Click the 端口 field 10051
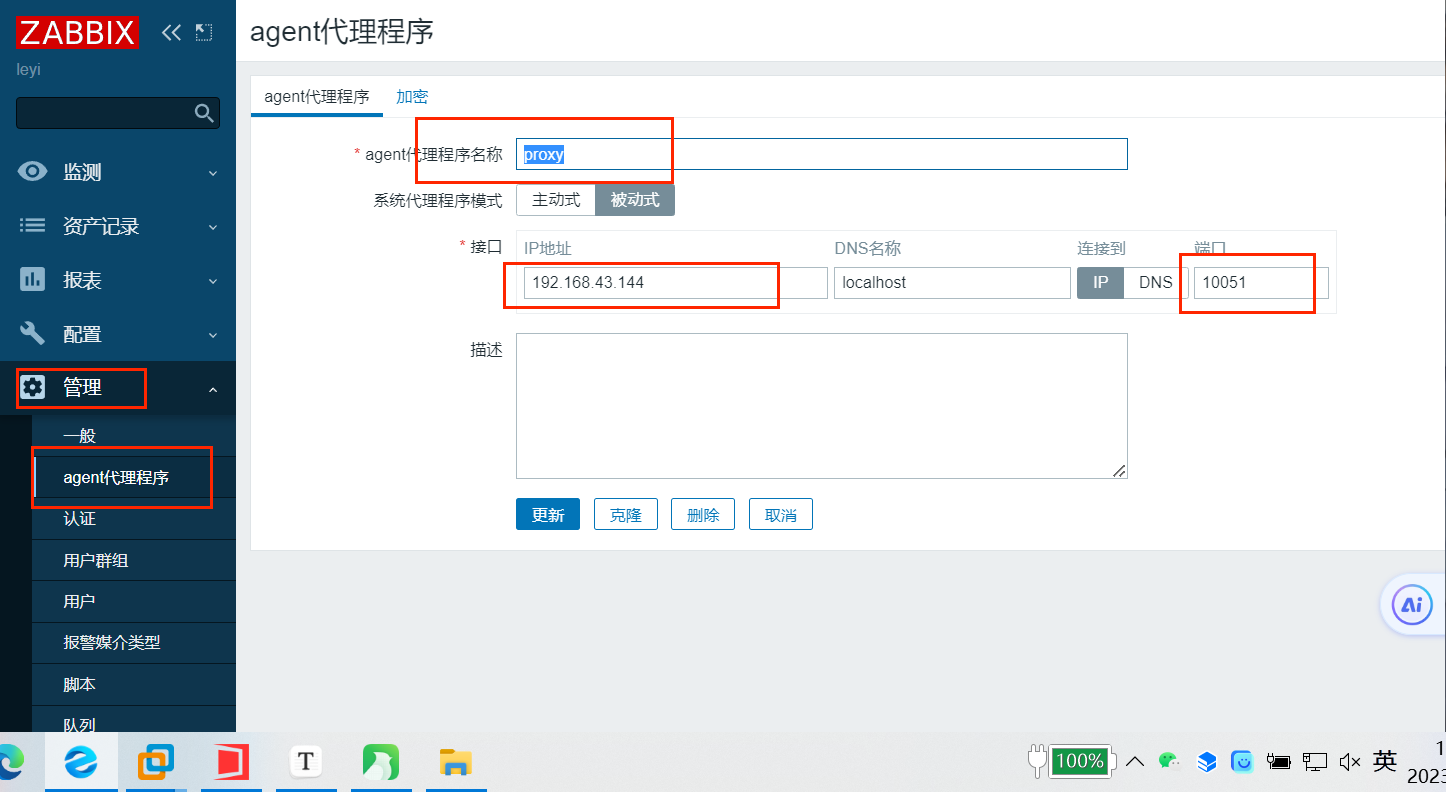The image size is (1446, 797). point(1261,283)
